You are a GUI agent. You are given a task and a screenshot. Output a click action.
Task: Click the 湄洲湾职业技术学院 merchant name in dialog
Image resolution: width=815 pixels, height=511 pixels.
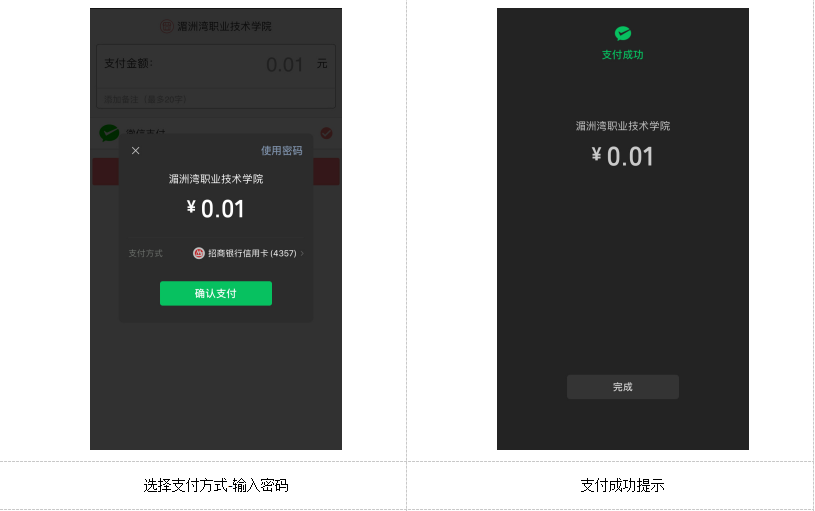coord(216,179)
